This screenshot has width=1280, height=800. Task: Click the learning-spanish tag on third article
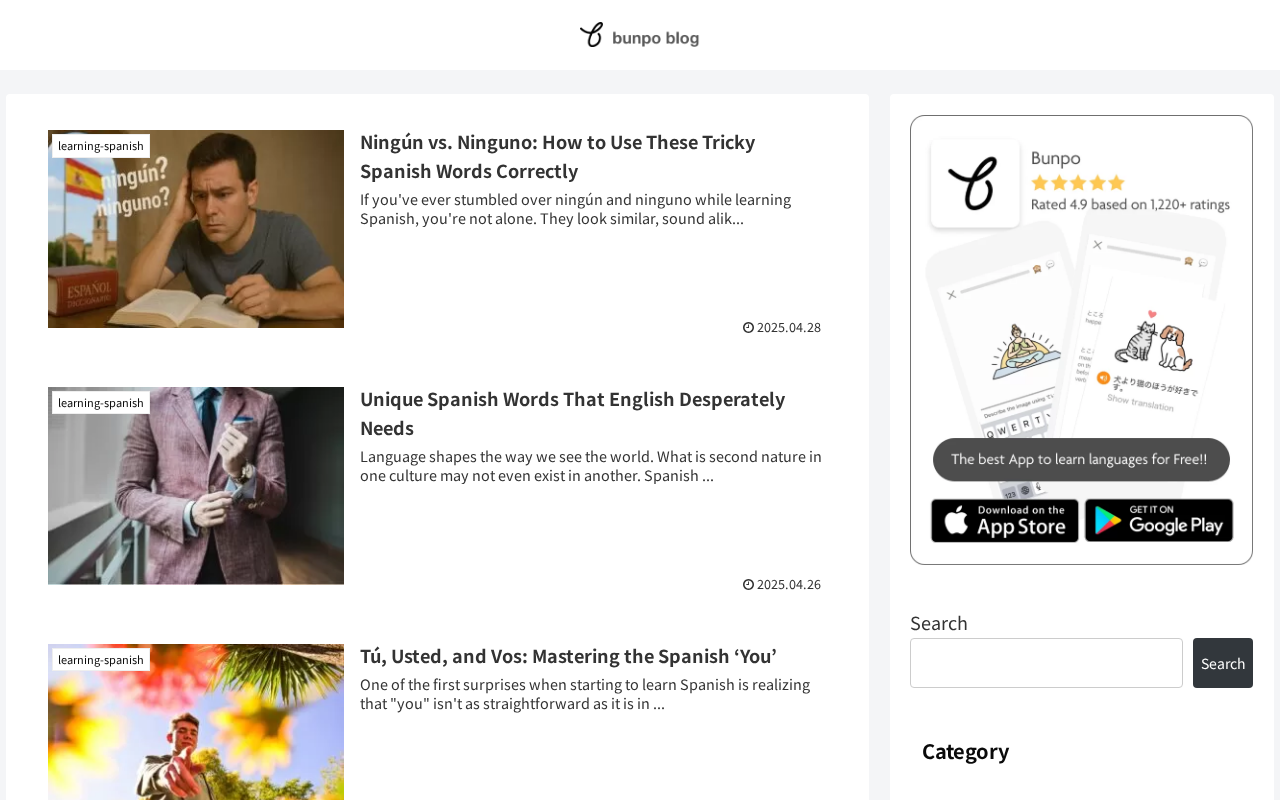coord(101,660)
